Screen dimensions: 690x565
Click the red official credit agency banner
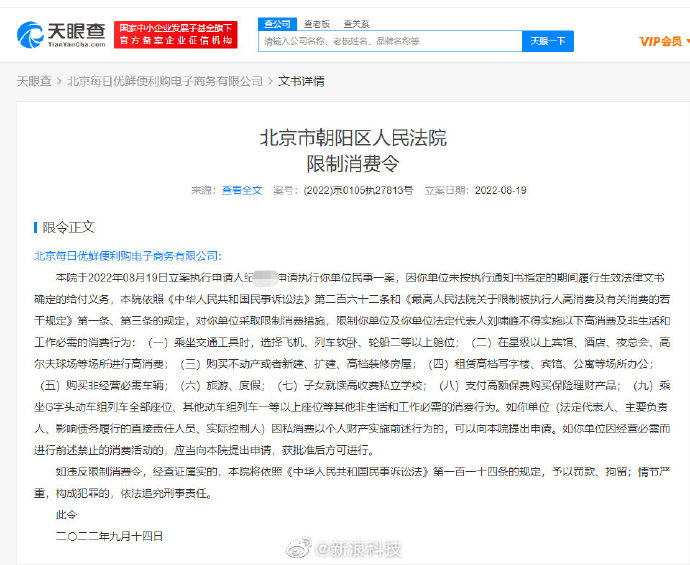pyautogui.click(x=176, y=35)
